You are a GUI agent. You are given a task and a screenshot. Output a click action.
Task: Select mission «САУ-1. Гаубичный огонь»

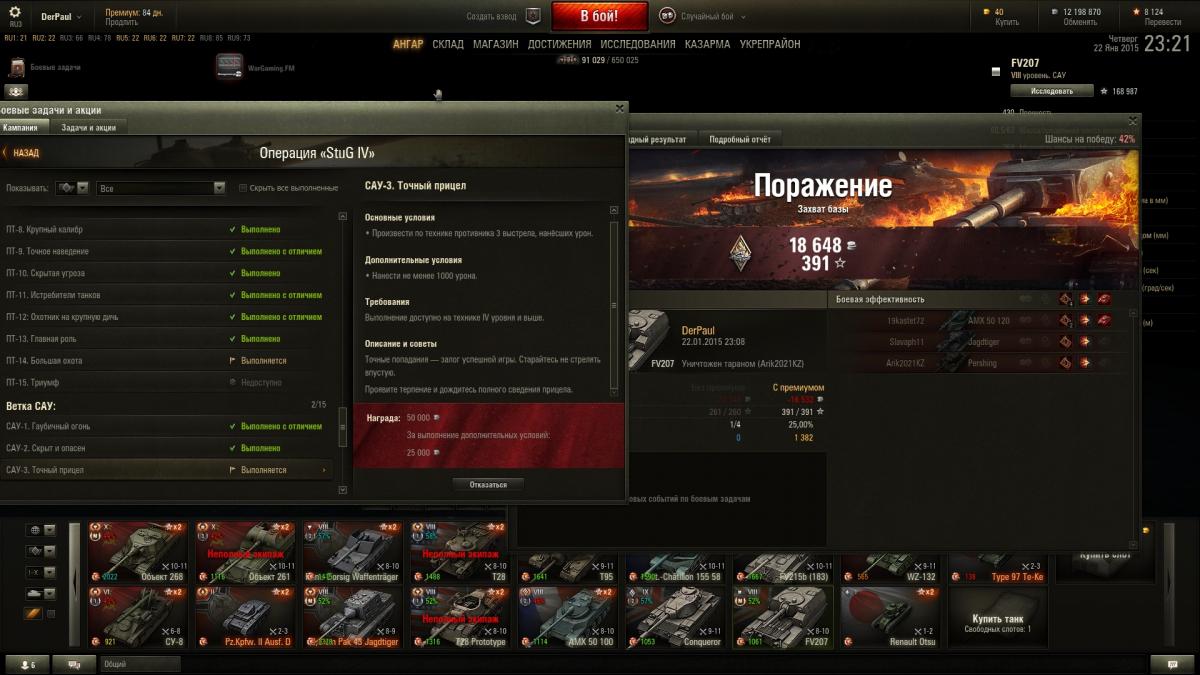166,426
